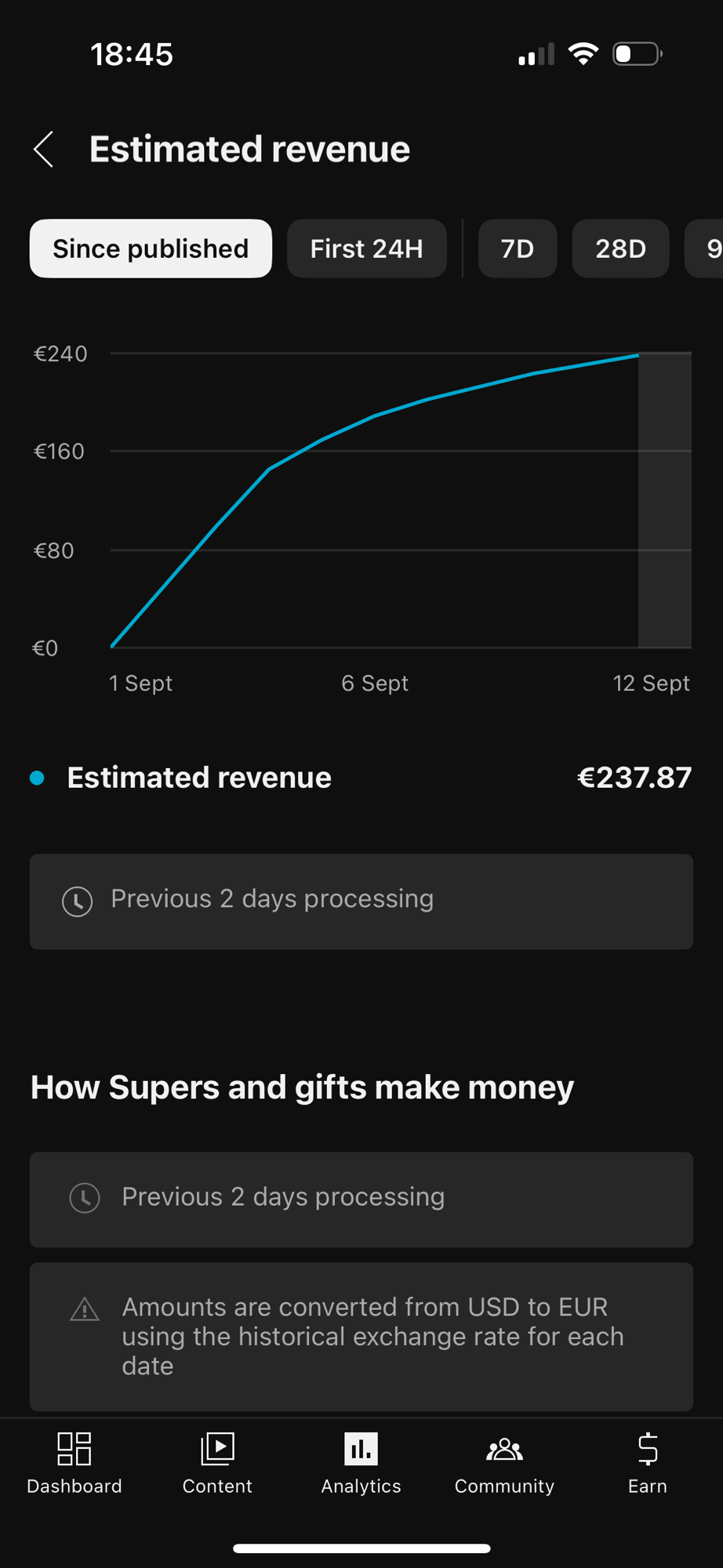
Task: Tap the blue Estimated revenue legend dot
Action: [37, 778]
